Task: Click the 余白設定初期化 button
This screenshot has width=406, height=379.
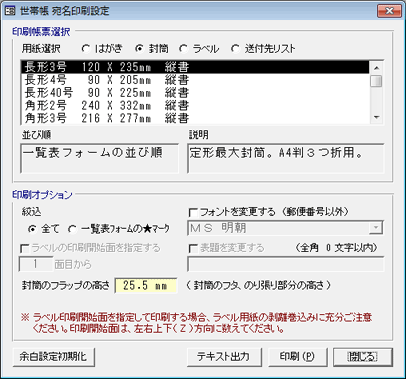Action: coord(54,357)
